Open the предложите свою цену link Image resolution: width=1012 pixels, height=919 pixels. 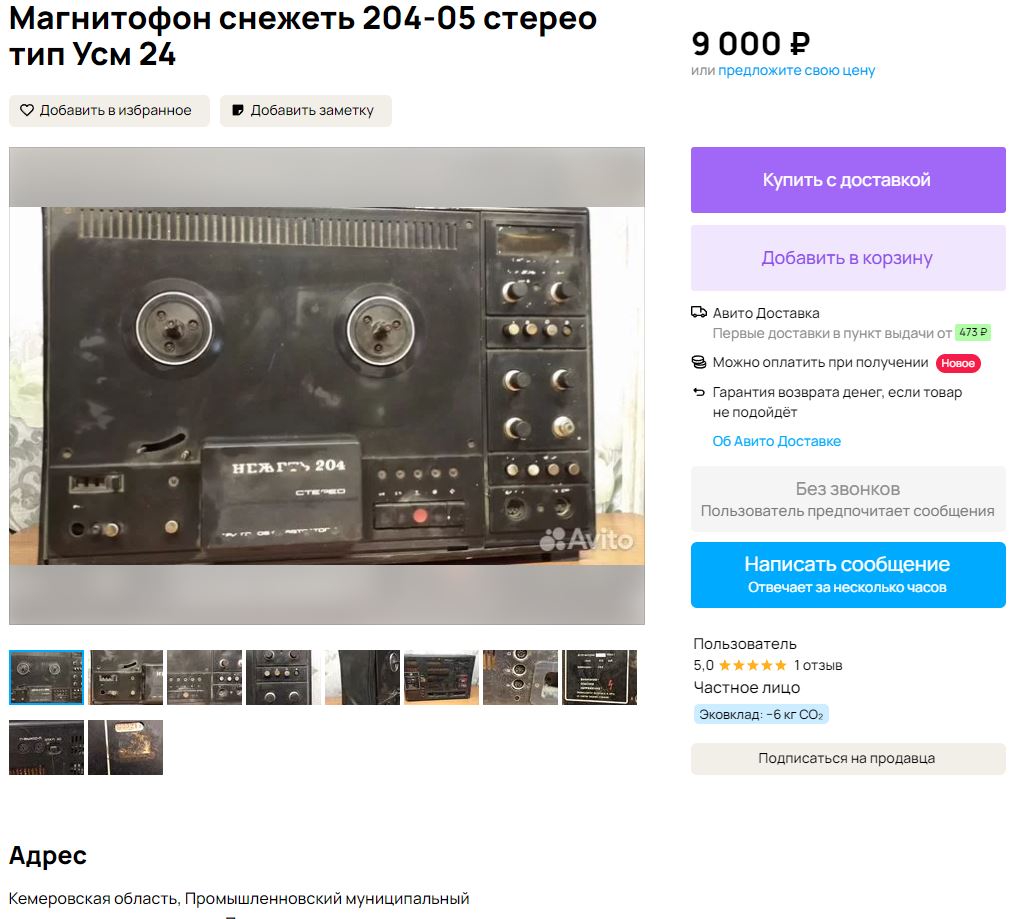click(x=796, y=70)
